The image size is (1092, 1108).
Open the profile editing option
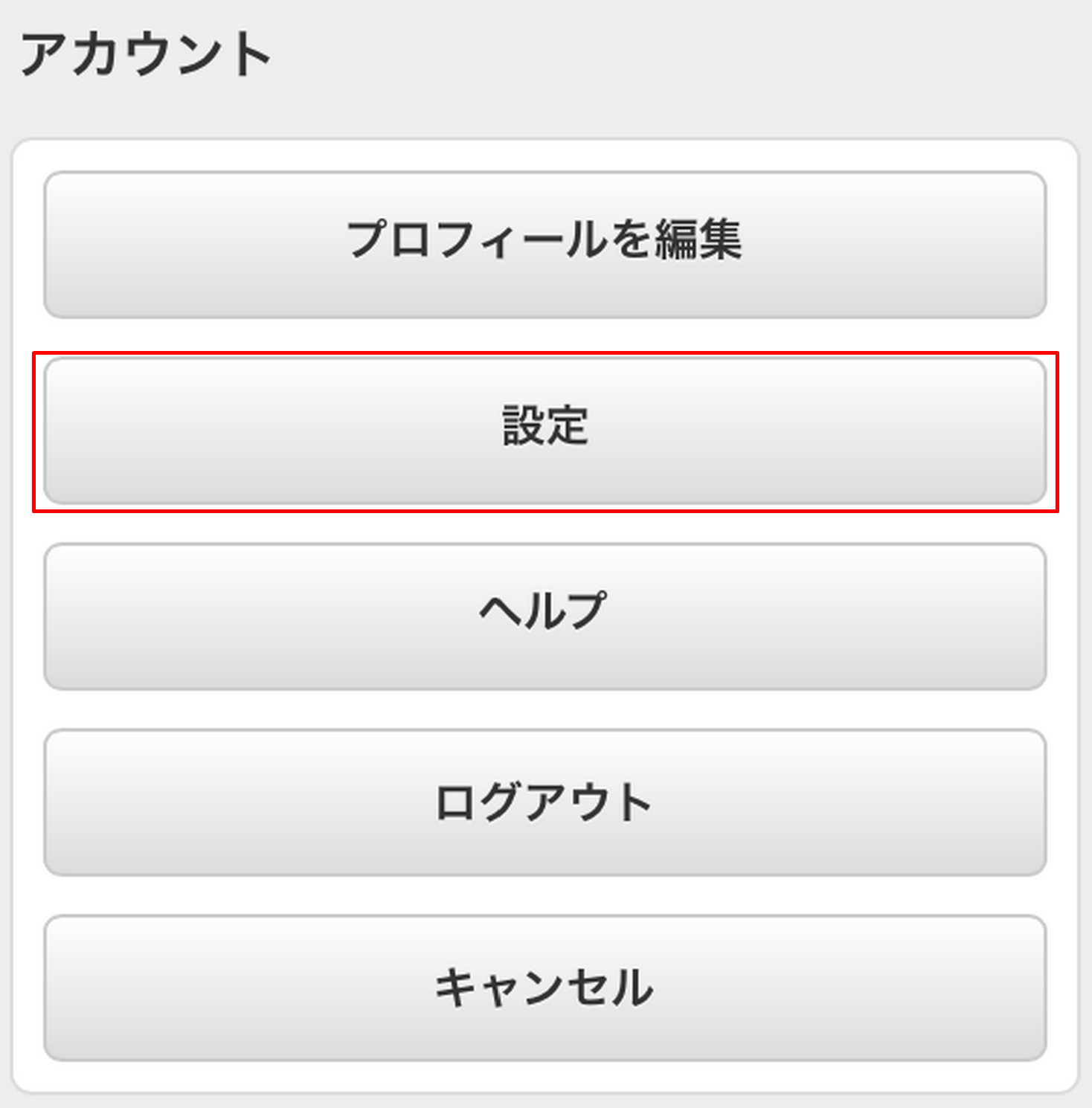pos(545,244)
